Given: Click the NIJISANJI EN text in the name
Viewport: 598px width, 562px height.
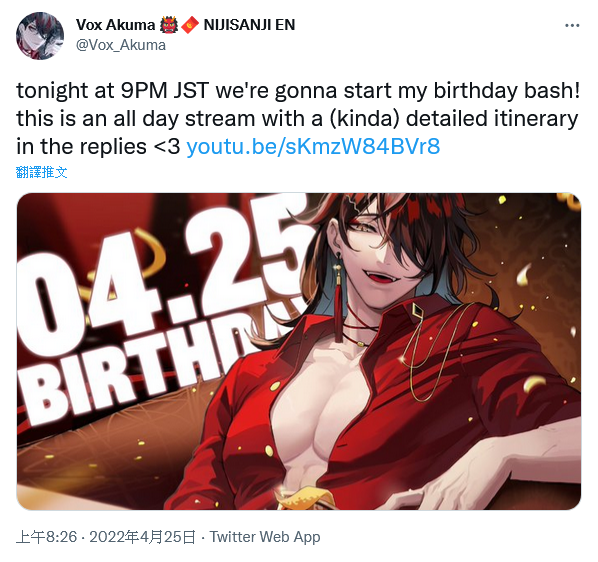Looking at the screenshot, I should pos(249,25).
